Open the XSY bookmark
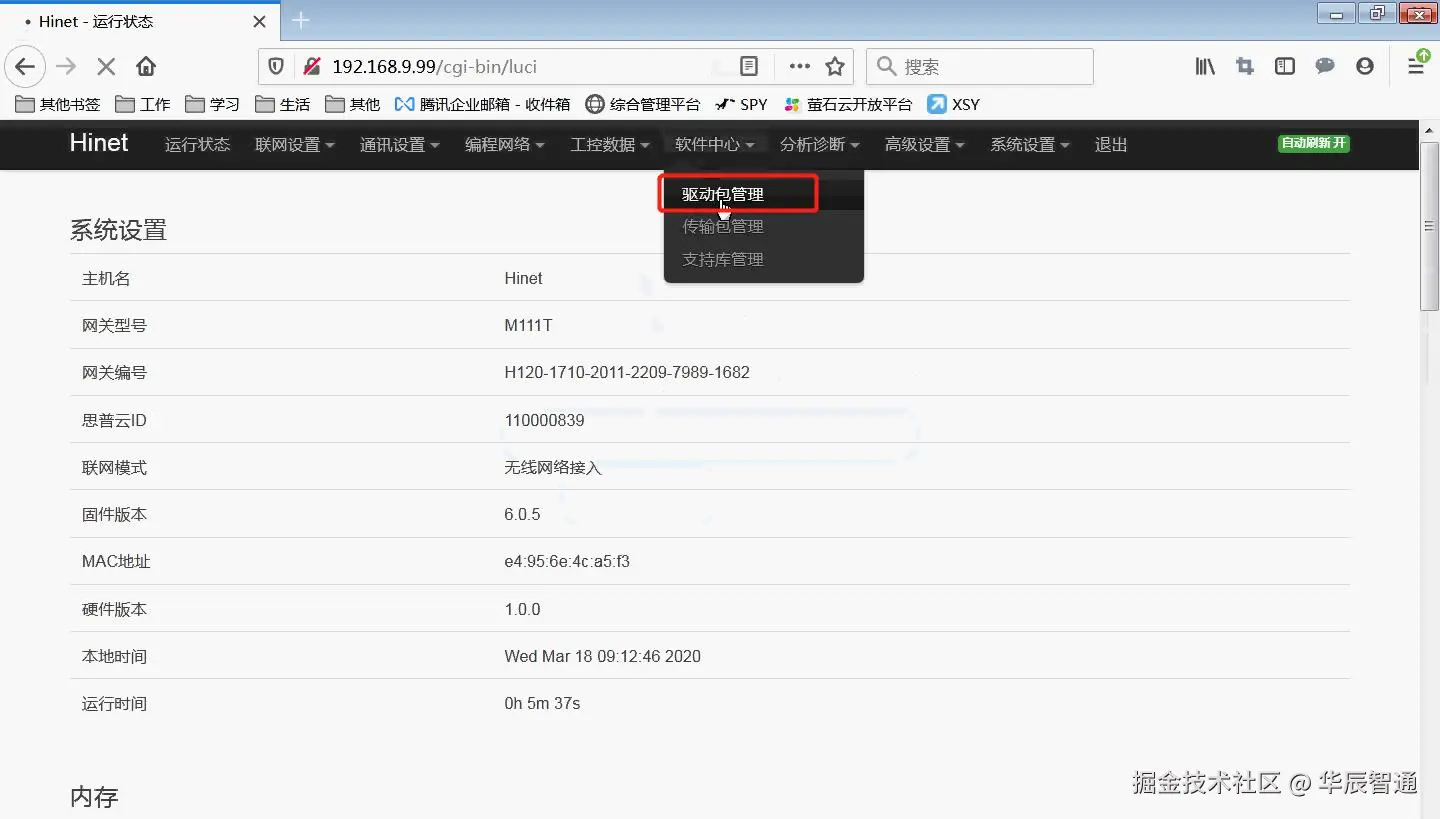 click(x=954, y=104)
